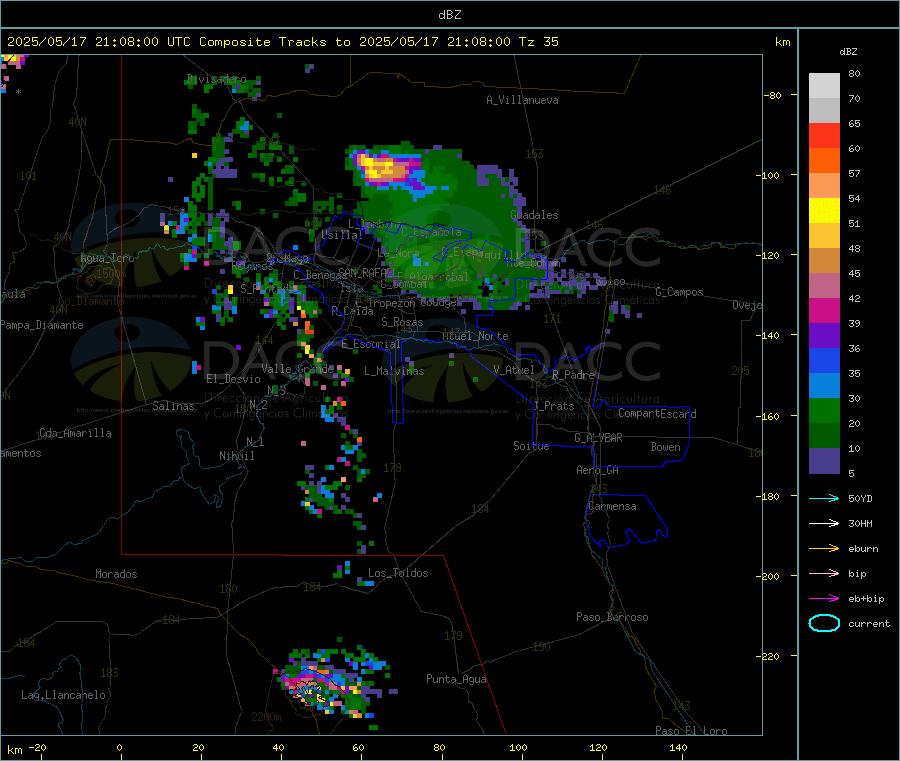The height and width of the screenshot is (761, 900).
Task: Pick the dotted yellow 51–54 dBZ band
Action: point(824,211)
